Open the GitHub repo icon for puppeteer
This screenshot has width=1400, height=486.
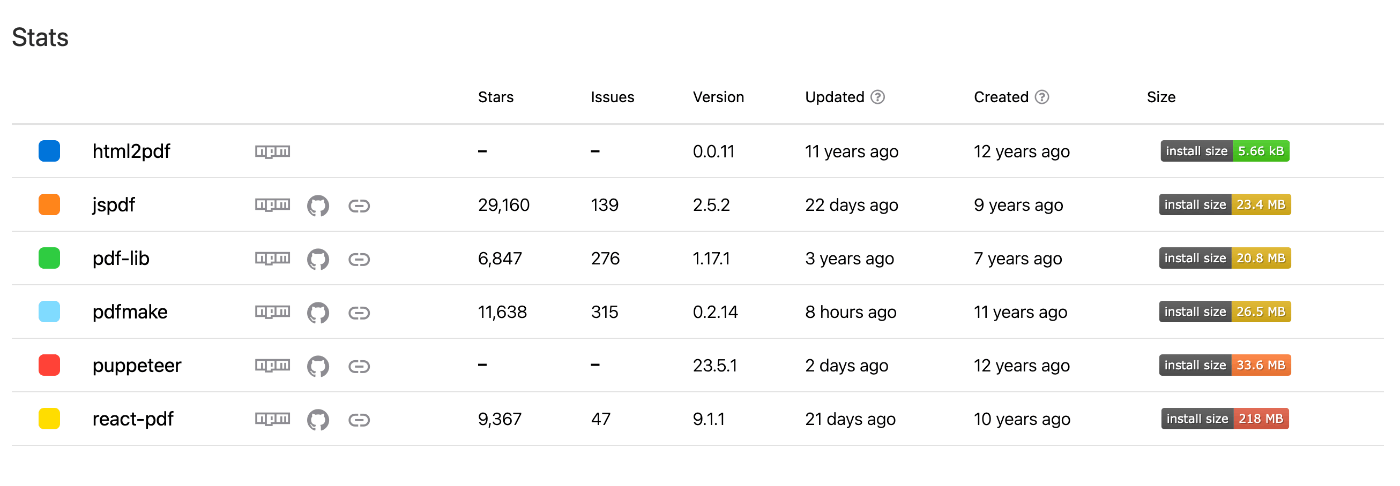(318, 366)
